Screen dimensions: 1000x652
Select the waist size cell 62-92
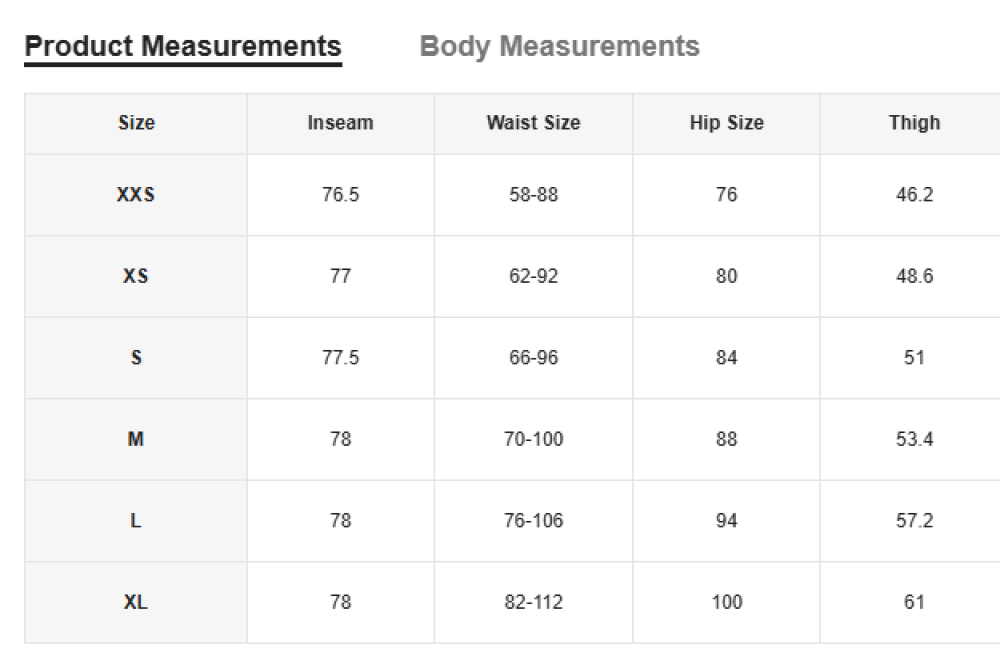pyautogui.click(x=533, y=276)
